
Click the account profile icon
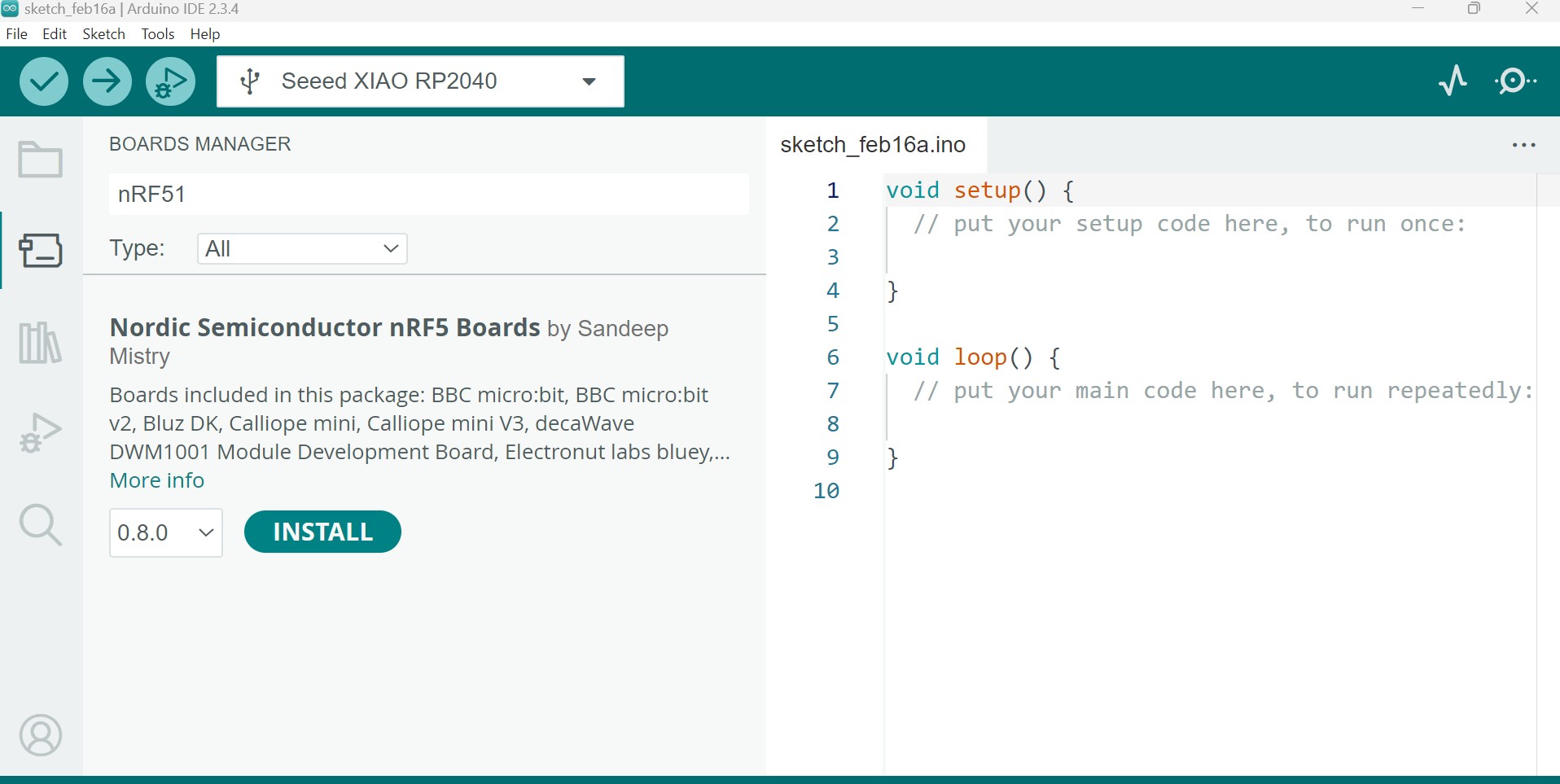(x=41, y=736)
